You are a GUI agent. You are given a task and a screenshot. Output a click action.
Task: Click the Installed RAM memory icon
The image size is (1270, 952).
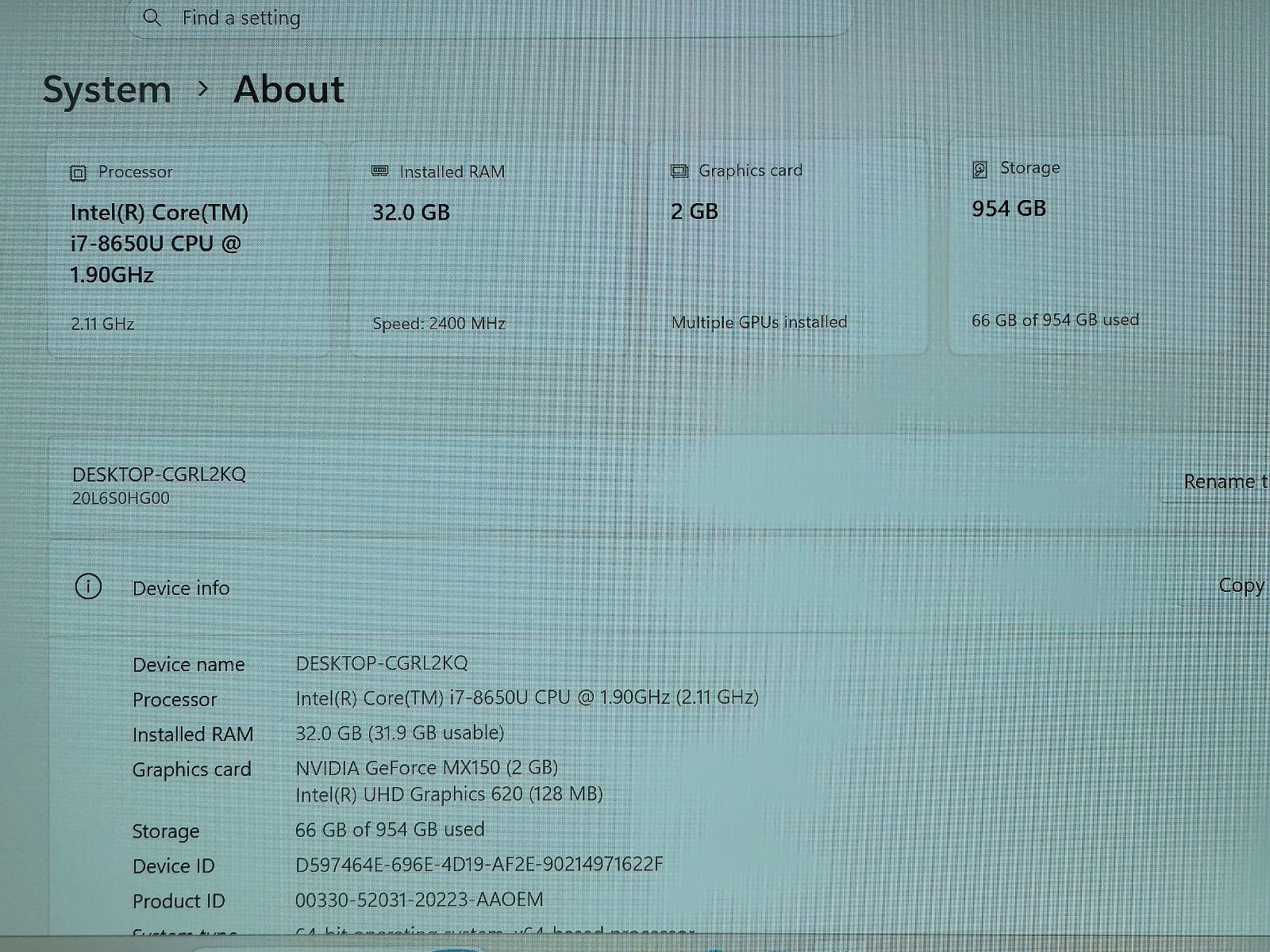point(380,171)
